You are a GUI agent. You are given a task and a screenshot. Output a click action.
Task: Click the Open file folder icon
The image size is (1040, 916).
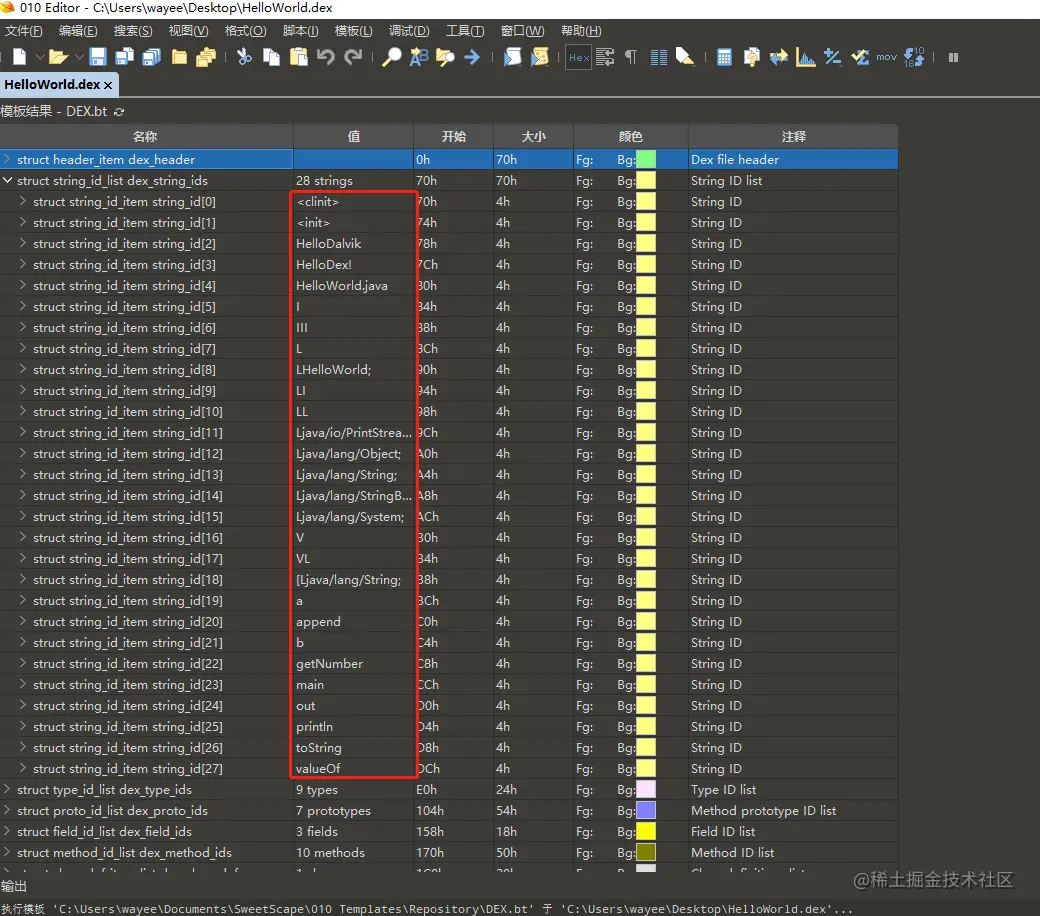pos(58,58)
